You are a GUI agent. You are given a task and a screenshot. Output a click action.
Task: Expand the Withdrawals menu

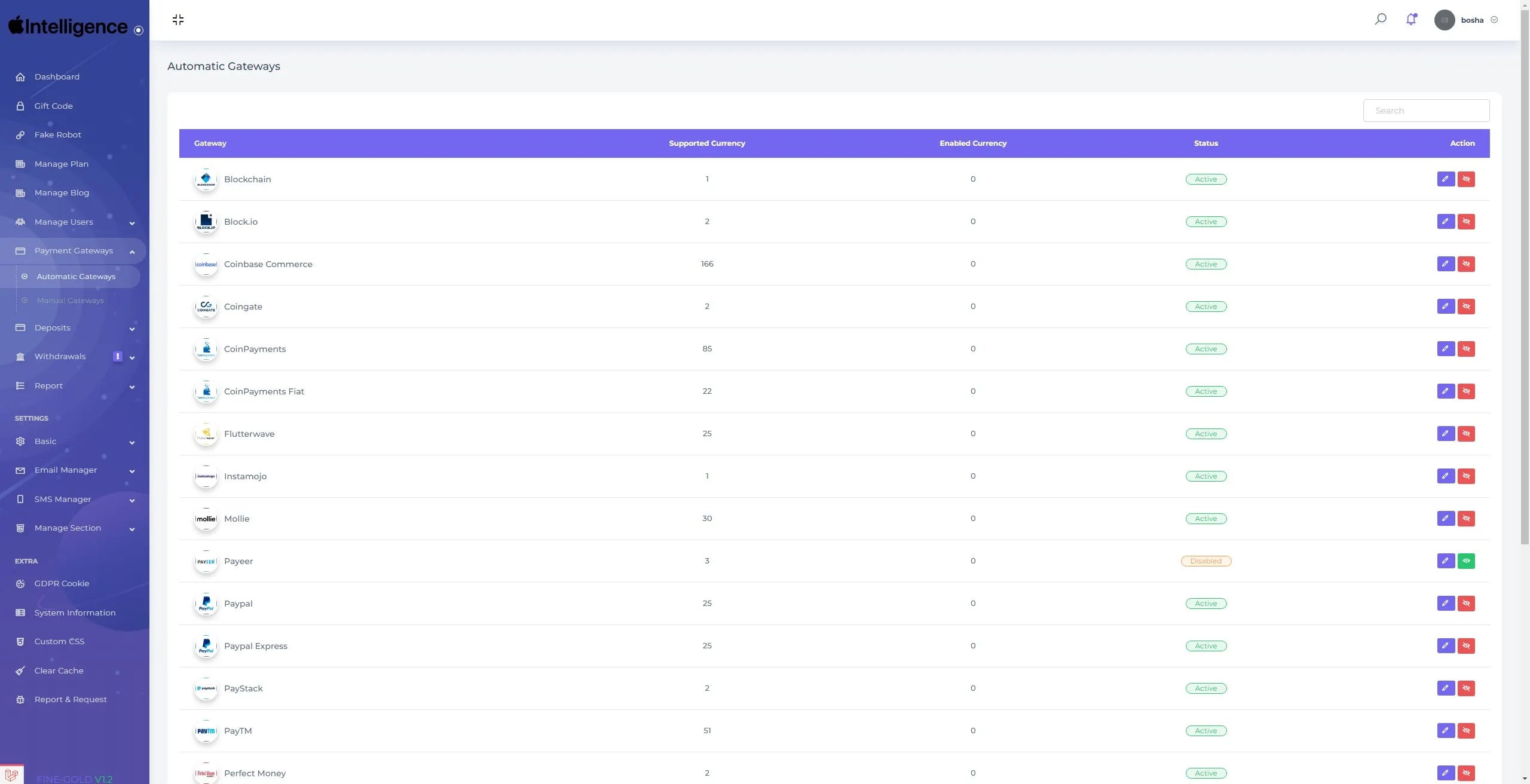click(x=73, y=357)
